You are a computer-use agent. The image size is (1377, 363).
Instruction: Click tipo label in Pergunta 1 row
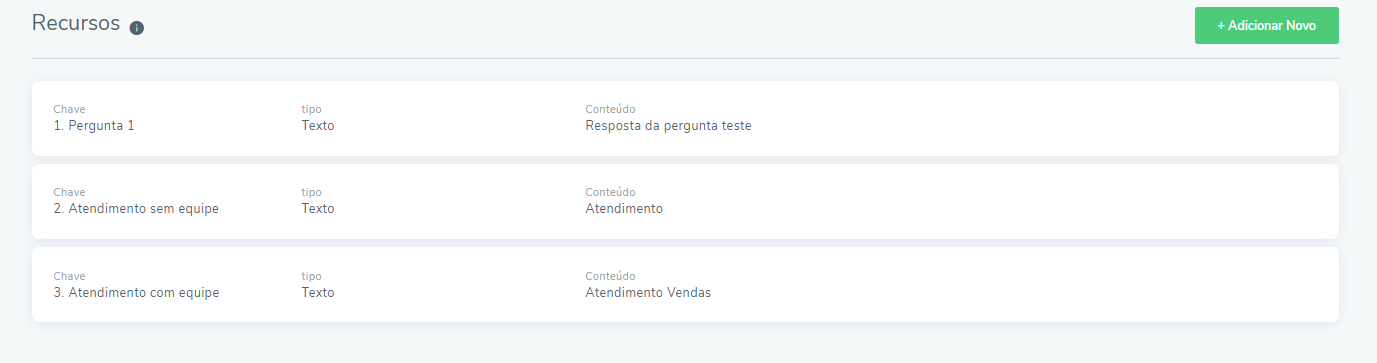tap(311, 109)
